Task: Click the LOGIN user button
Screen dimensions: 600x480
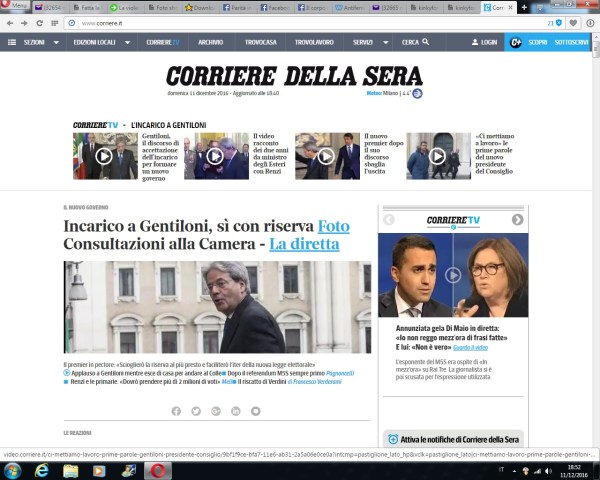Action: (x=484, y=42)
